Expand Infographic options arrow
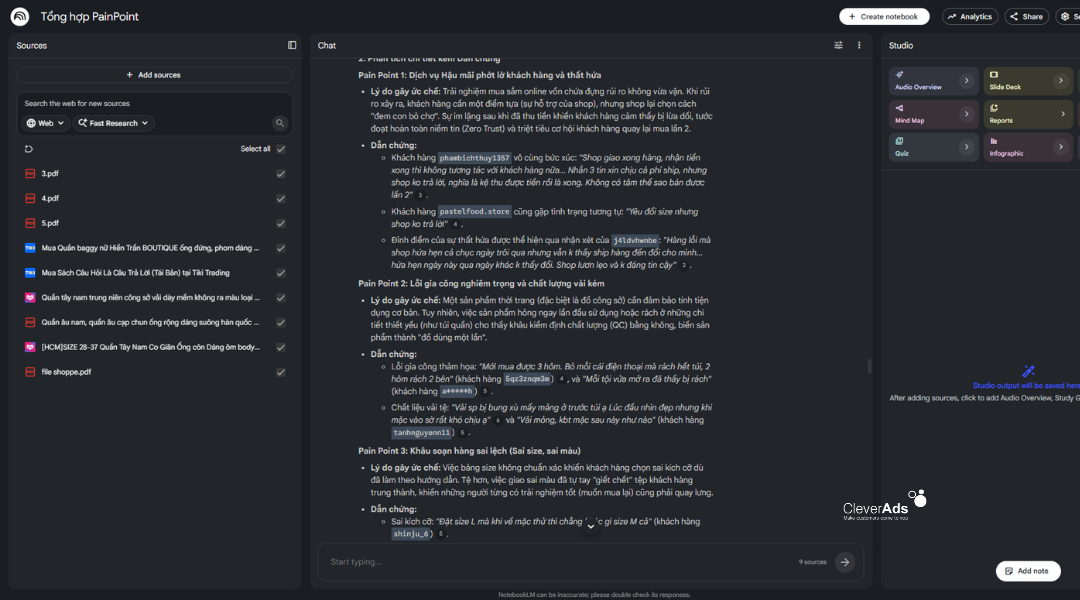 point(1061,147)
